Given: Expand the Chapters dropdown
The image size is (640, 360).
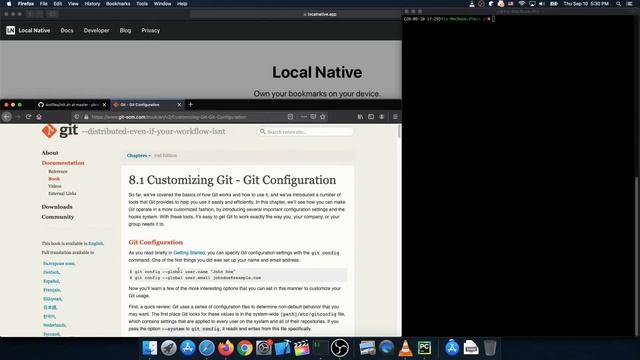Looking at the screenshot, I should coord(138,156).
